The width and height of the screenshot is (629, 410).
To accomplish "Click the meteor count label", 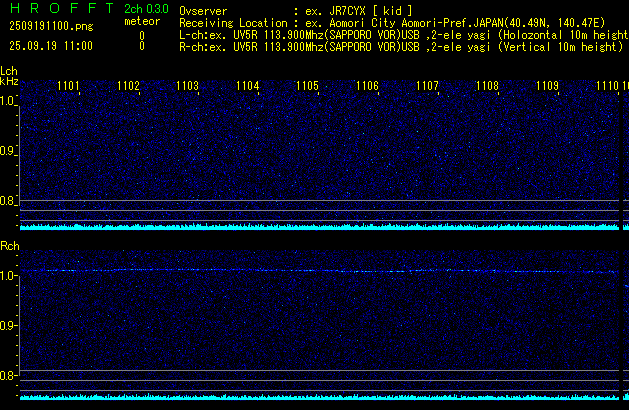I will (x=141, y=21).
